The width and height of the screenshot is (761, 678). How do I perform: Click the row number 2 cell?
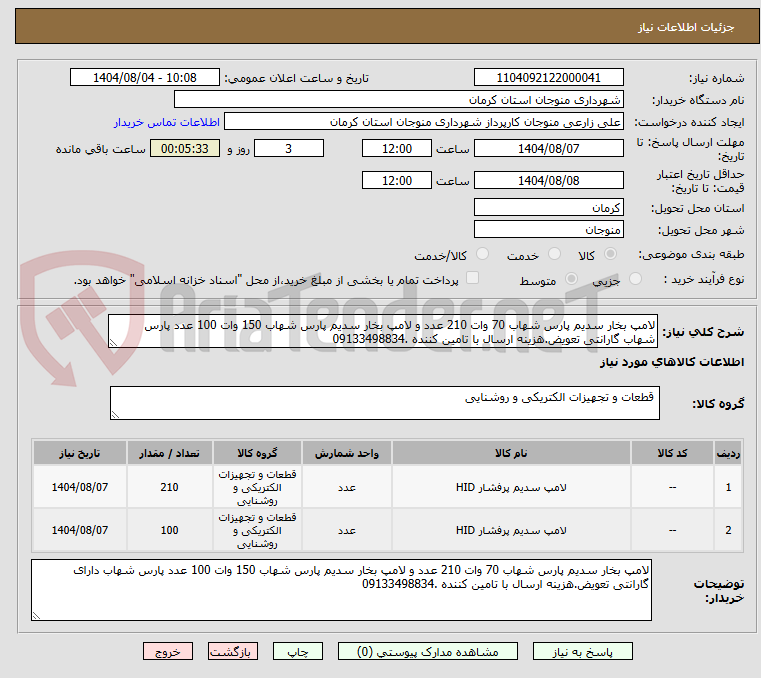[728, 530]
